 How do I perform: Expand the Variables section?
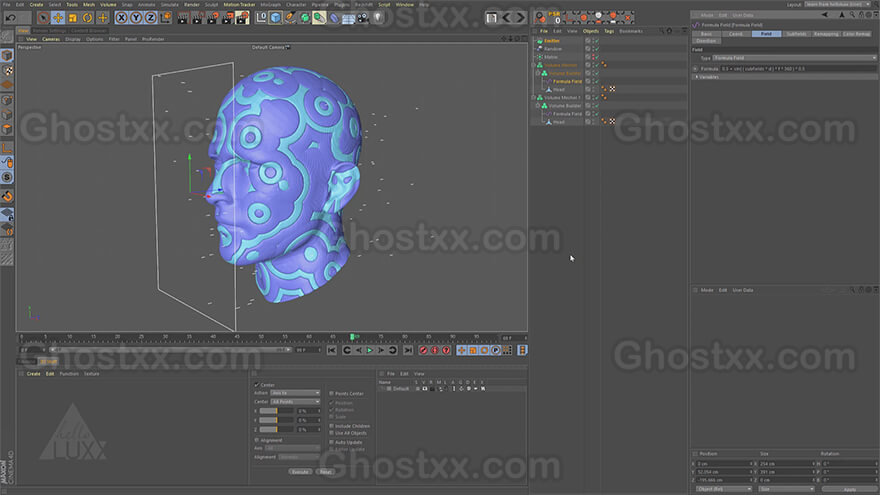tap(697, 77)
